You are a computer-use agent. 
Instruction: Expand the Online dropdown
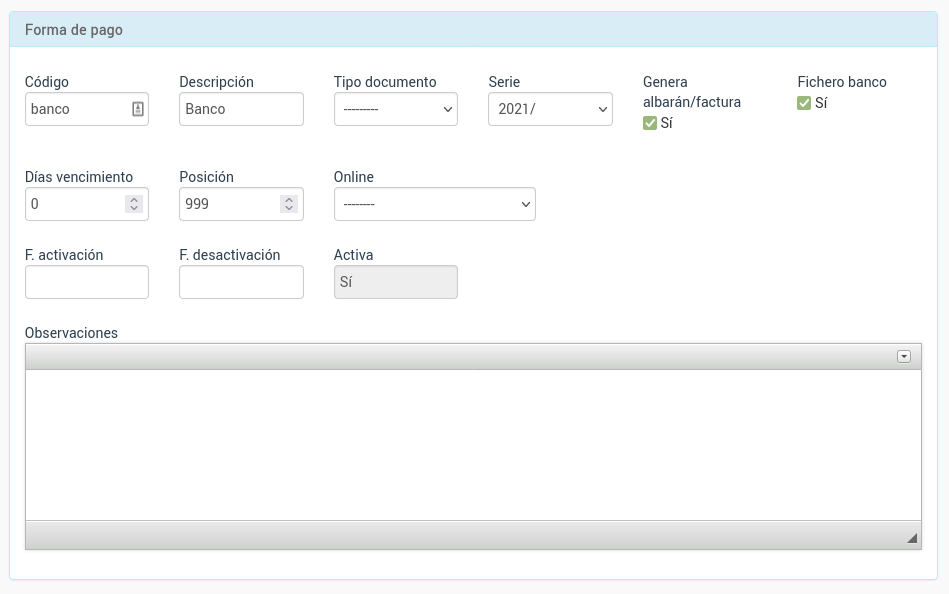(435, 204)
